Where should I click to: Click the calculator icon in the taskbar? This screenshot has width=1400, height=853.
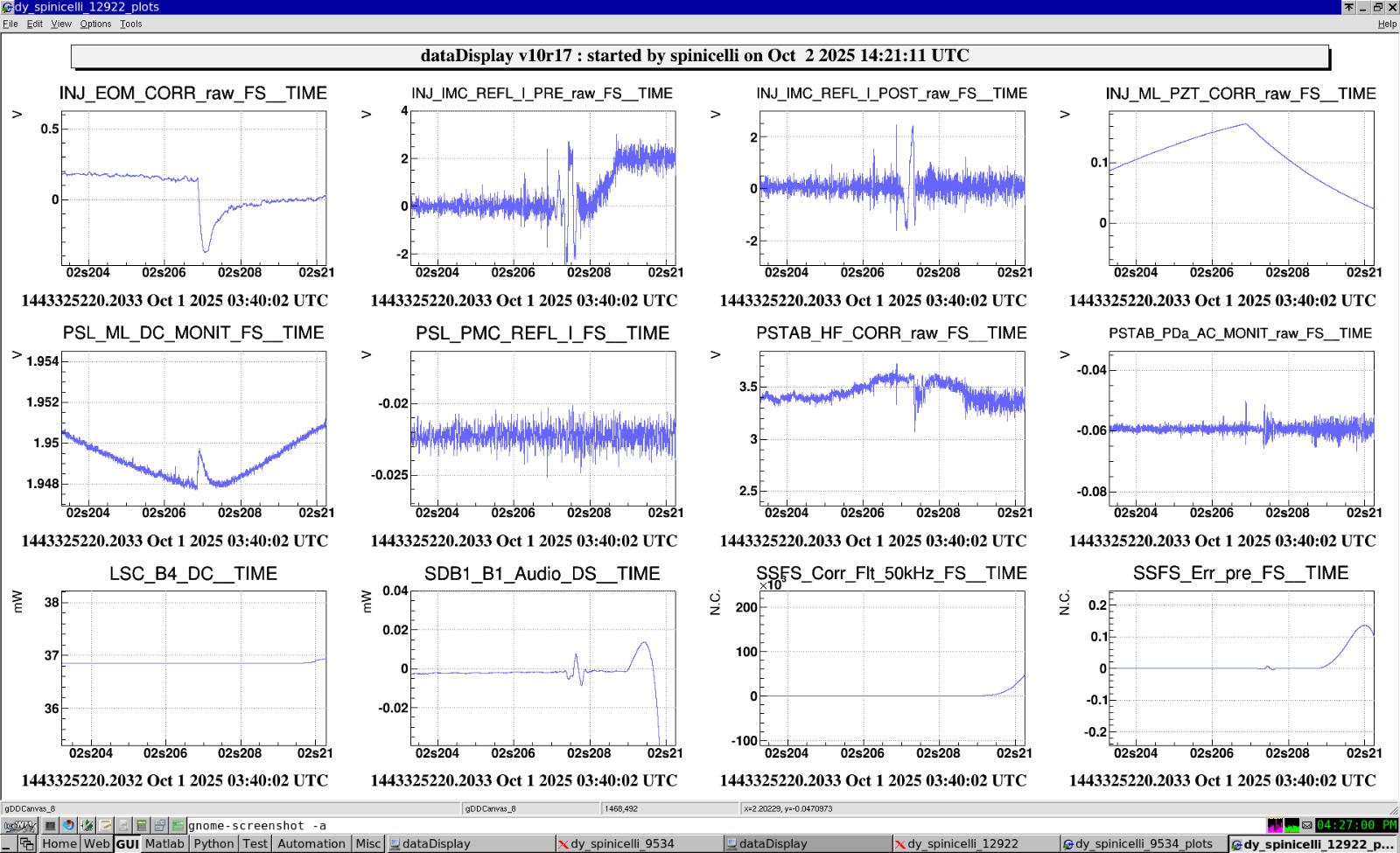click(142, 825)
